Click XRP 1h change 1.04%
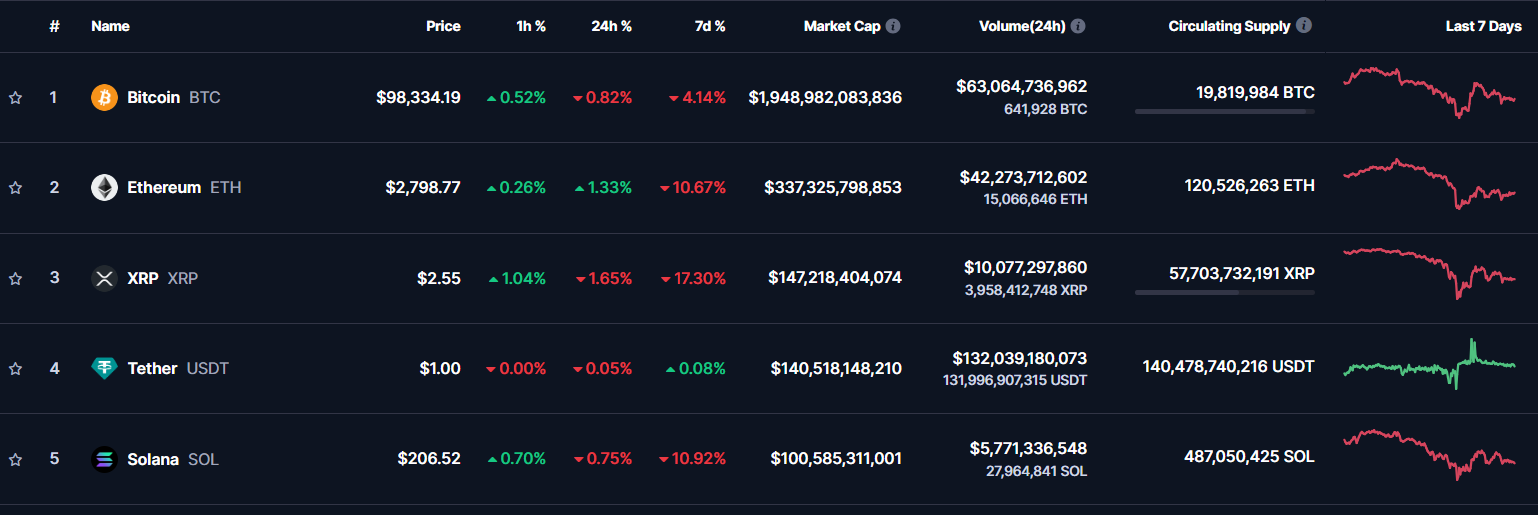The image size is (1538, 515). tap(517, 278)
